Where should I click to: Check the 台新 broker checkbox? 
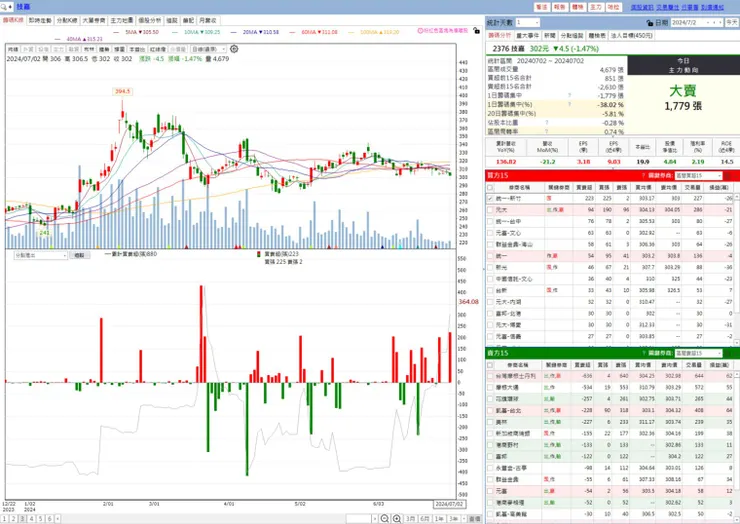click(490, 290)
